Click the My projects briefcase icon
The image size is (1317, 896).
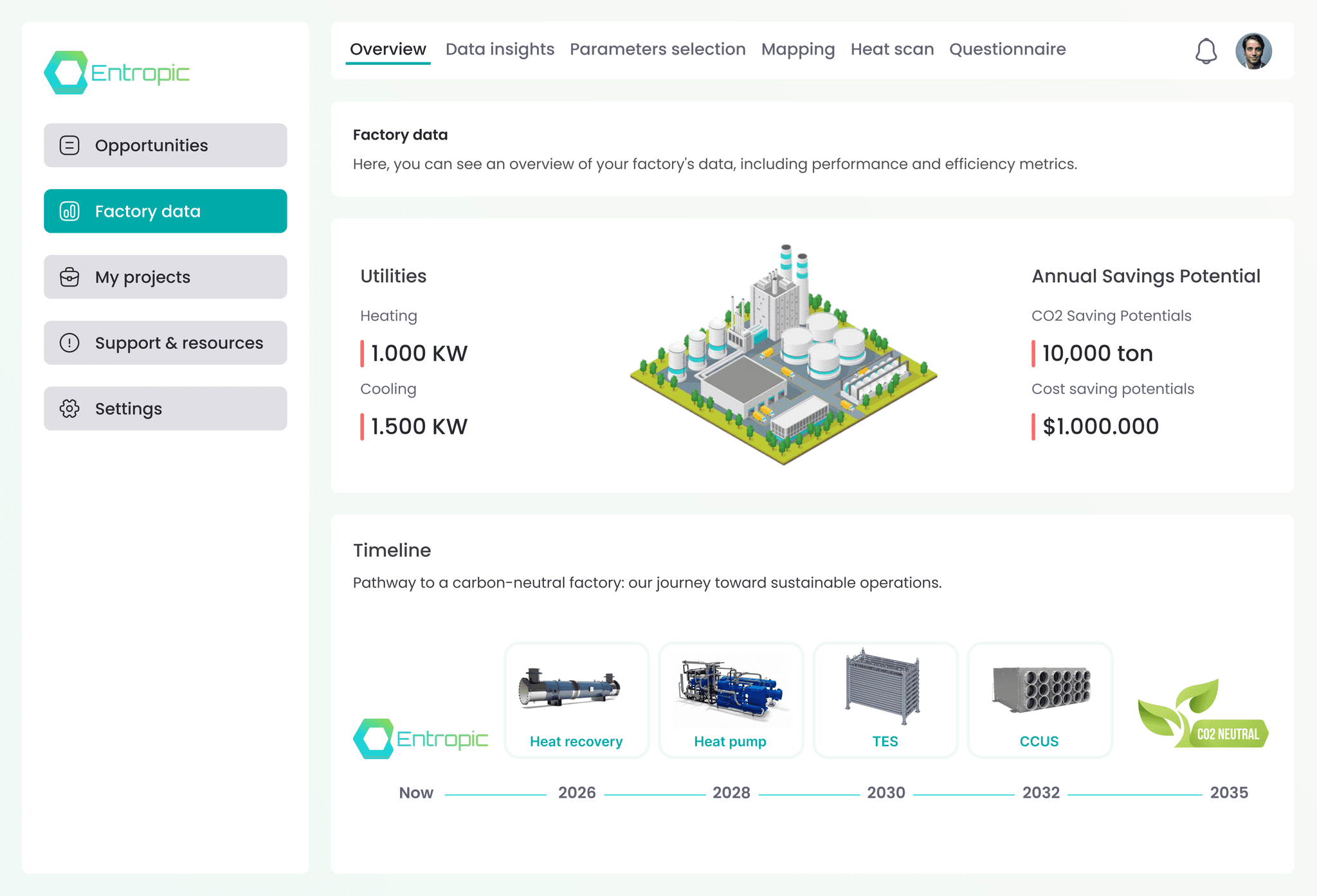tap(69, 277)
